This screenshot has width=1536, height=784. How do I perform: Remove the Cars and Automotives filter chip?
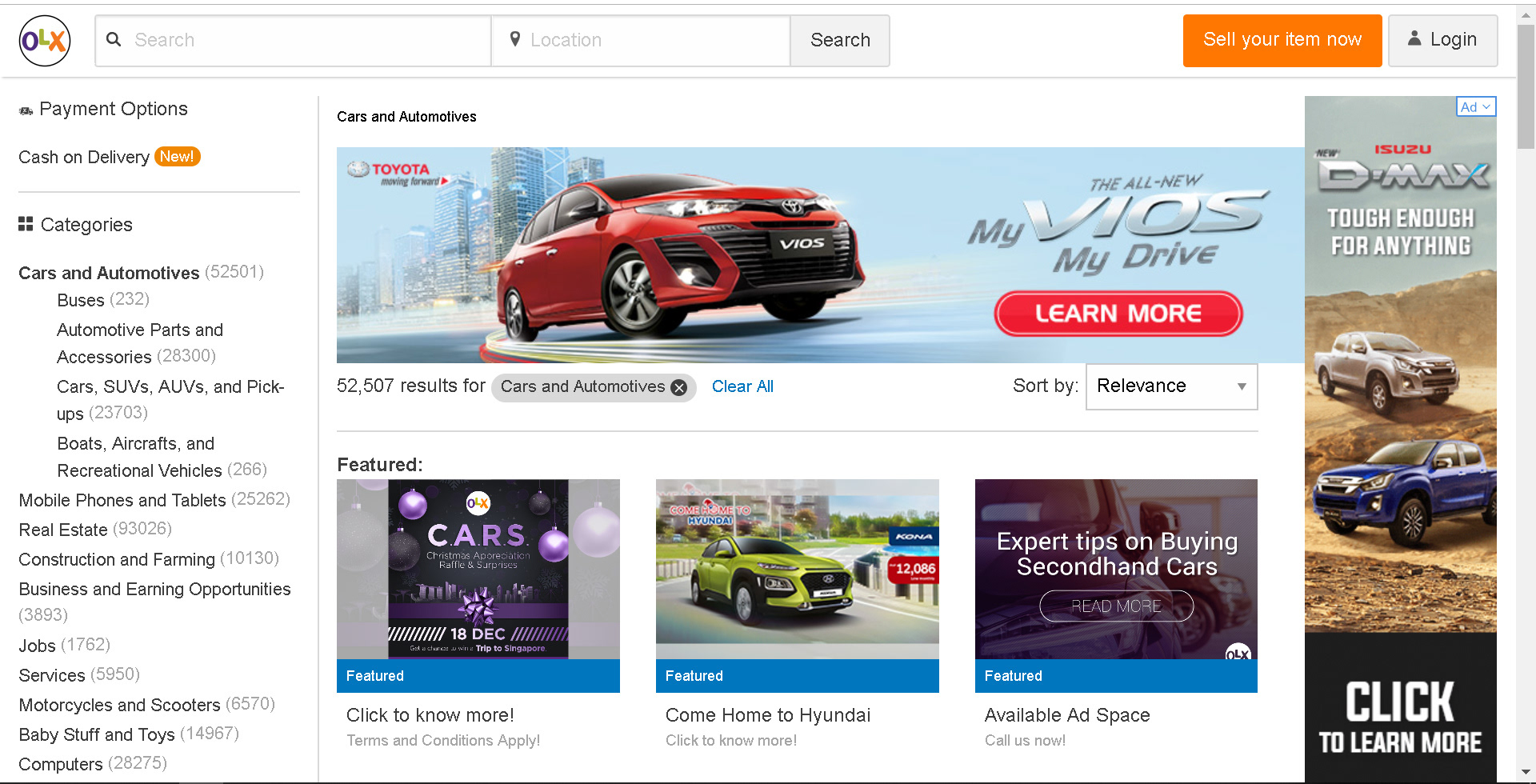[x=679, y=387]
